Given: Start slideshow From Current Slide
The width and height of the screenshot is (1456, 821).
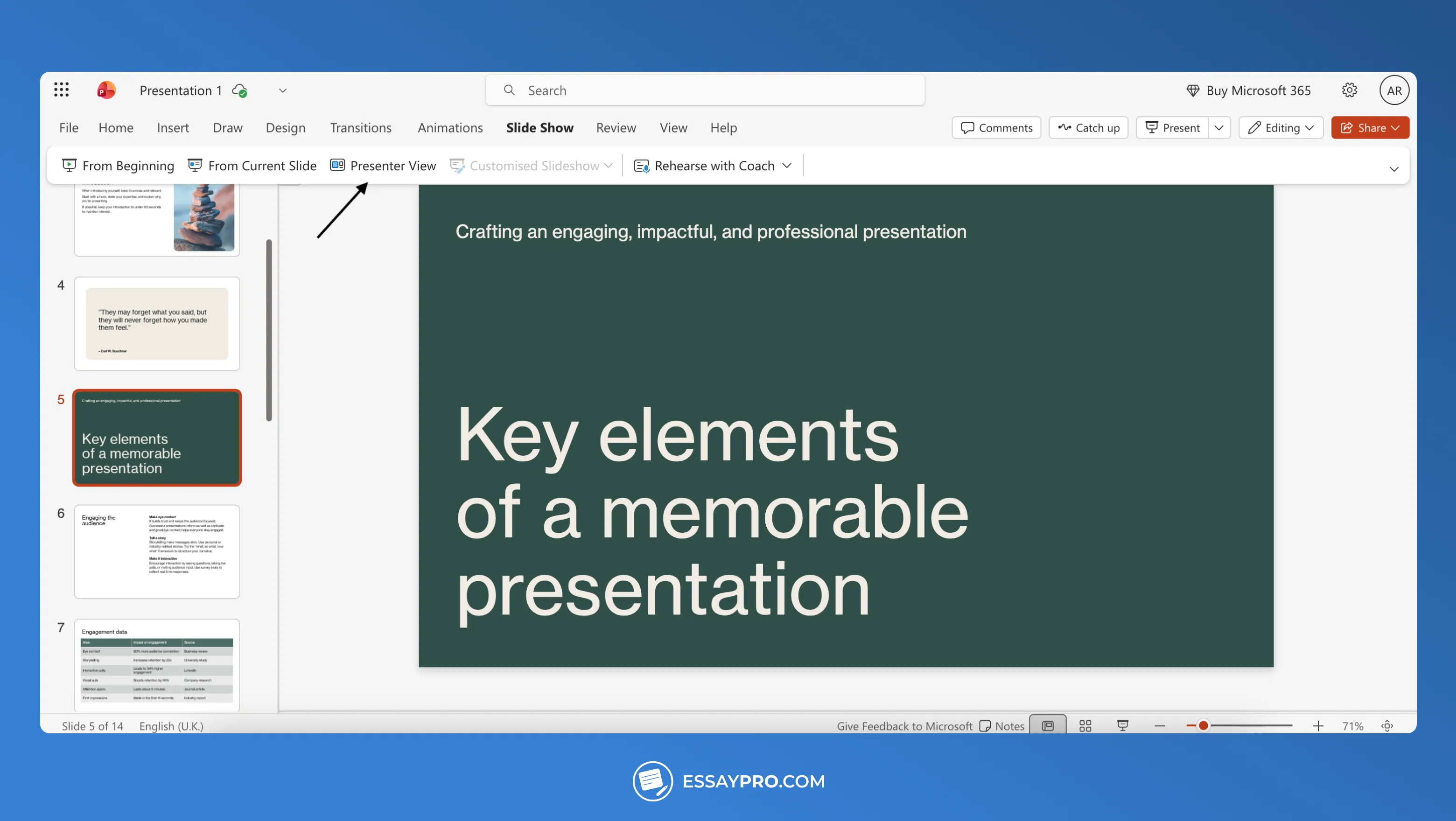Looking at the screenshot, I should 252,166.
